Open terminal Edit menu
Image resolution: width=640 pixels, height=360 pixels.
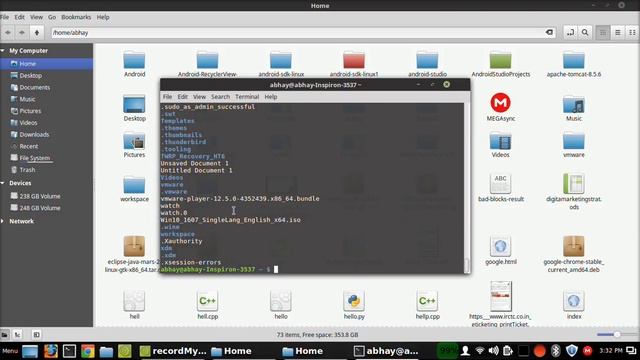pyautogui.click(x=182, y=97)
